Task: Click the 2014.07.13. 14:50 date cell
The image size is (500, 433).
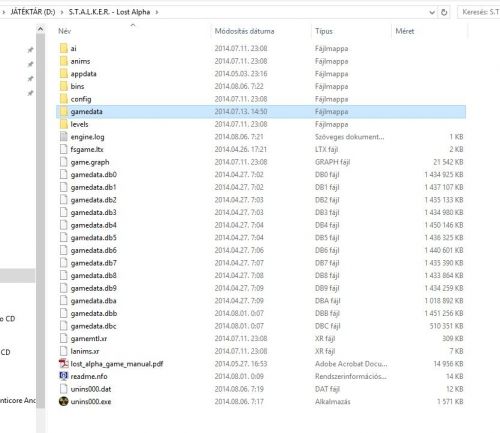Action: pos(241,112)
